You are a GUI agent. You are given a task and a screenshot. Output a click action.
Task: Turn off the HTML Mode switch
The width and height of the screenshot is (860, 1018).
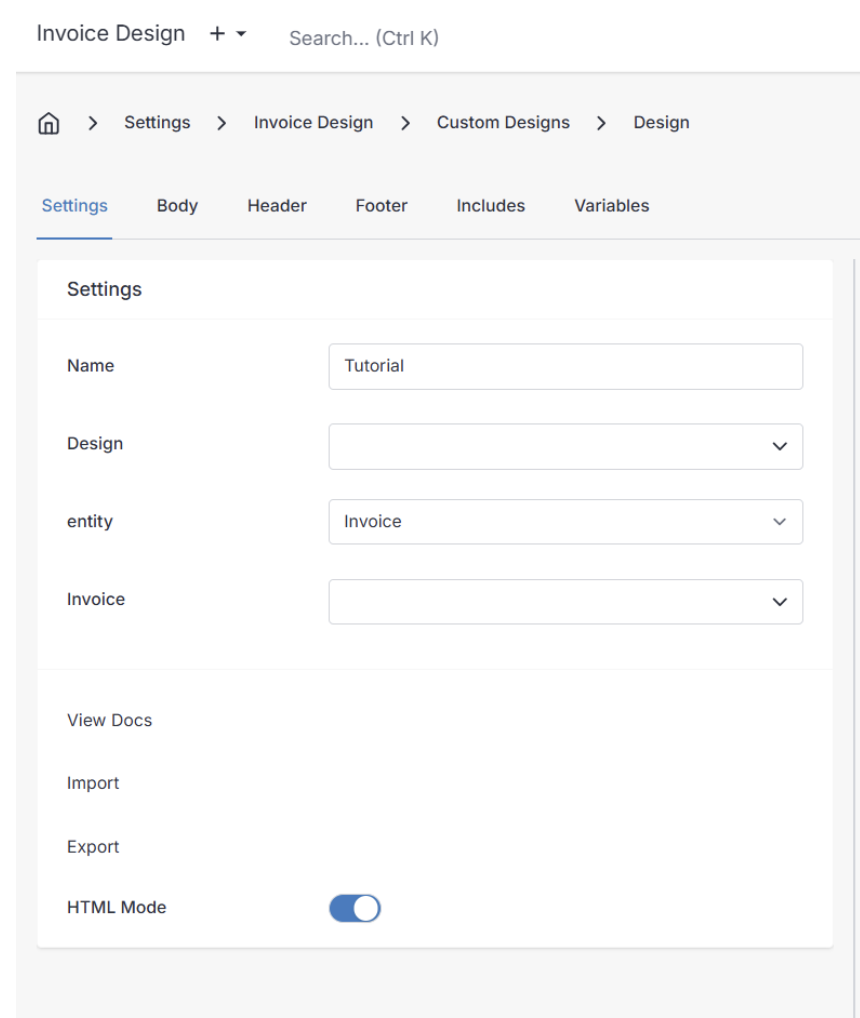[x=355, y=908]
